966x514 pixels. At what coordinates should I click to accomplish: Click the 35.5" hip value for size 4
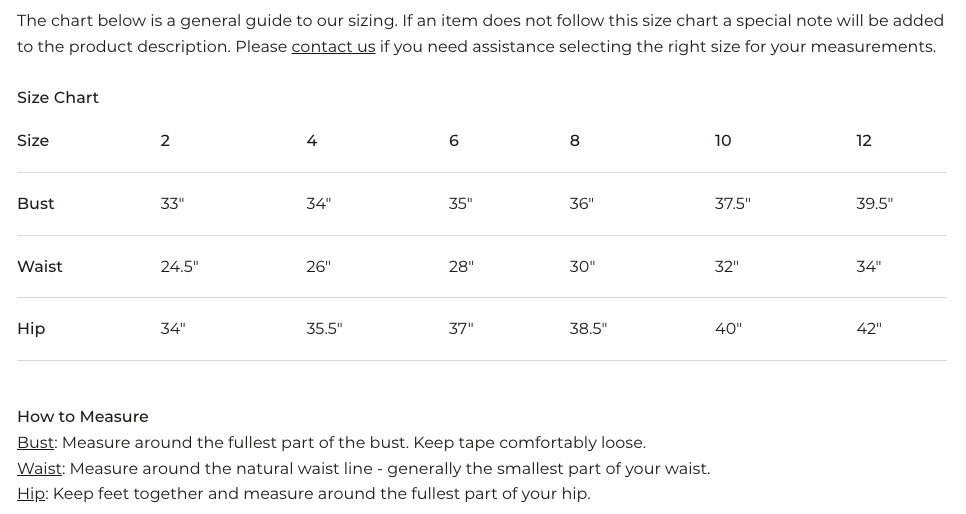click(x=324, y=328)
